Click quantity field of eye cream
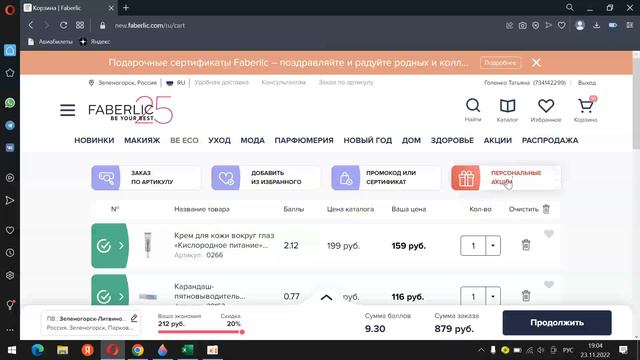 pyautogui.click(x=473, y=245)
